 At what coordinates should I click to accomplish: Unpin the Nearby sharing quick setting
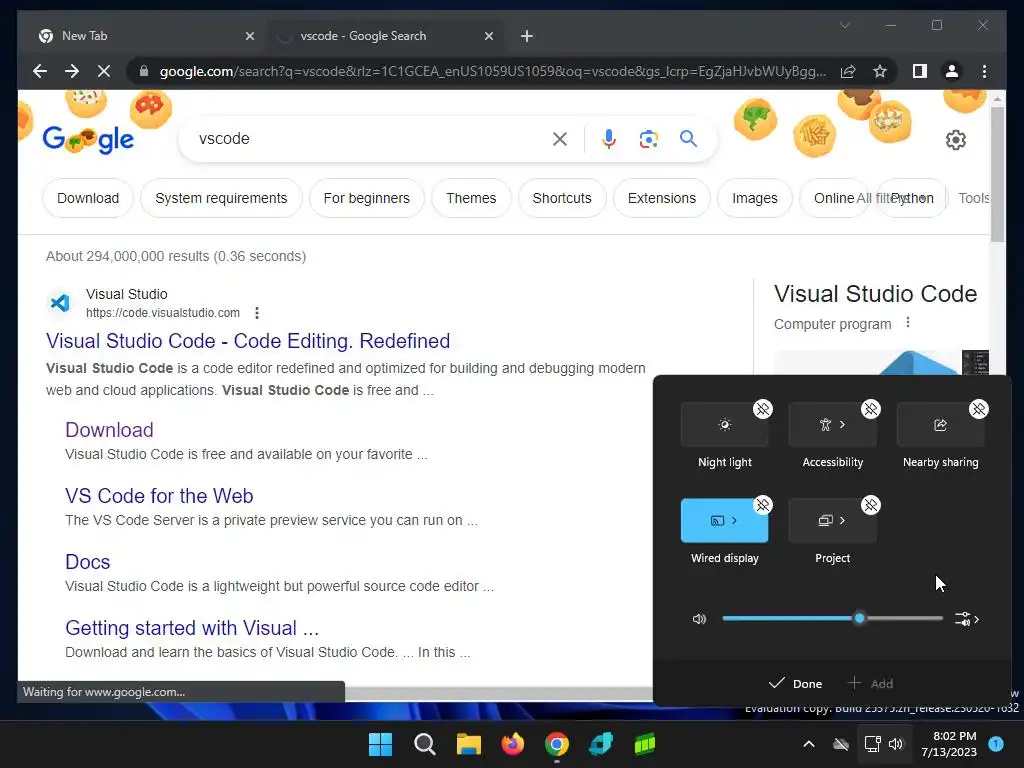click(978, 409)
